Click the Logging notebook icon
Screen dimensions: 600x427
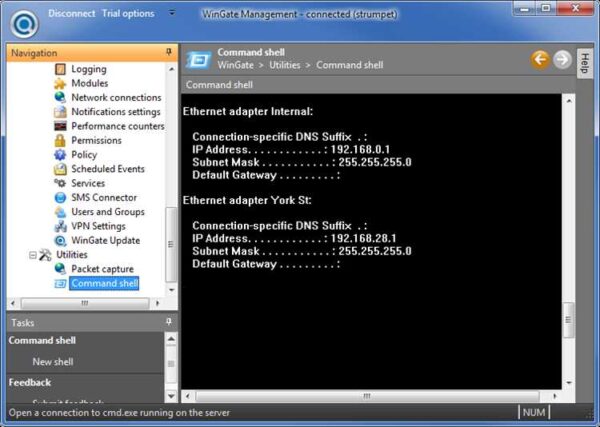60,69
